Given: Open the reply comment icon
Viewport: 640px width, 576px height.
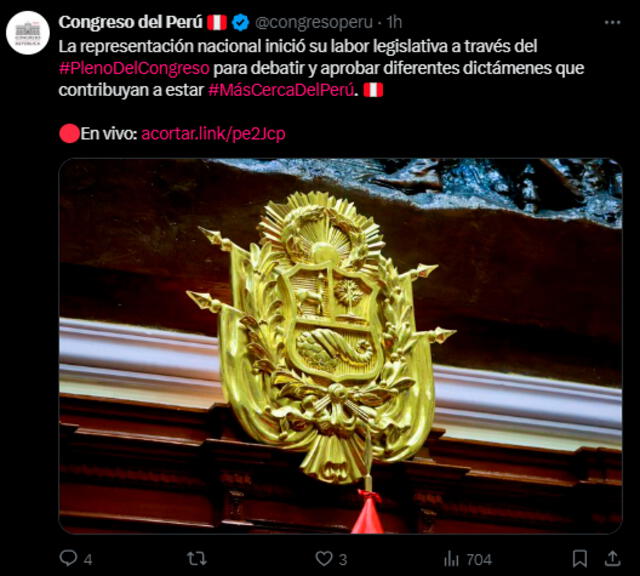Looking at the screenshot, I should coord(68,558).
